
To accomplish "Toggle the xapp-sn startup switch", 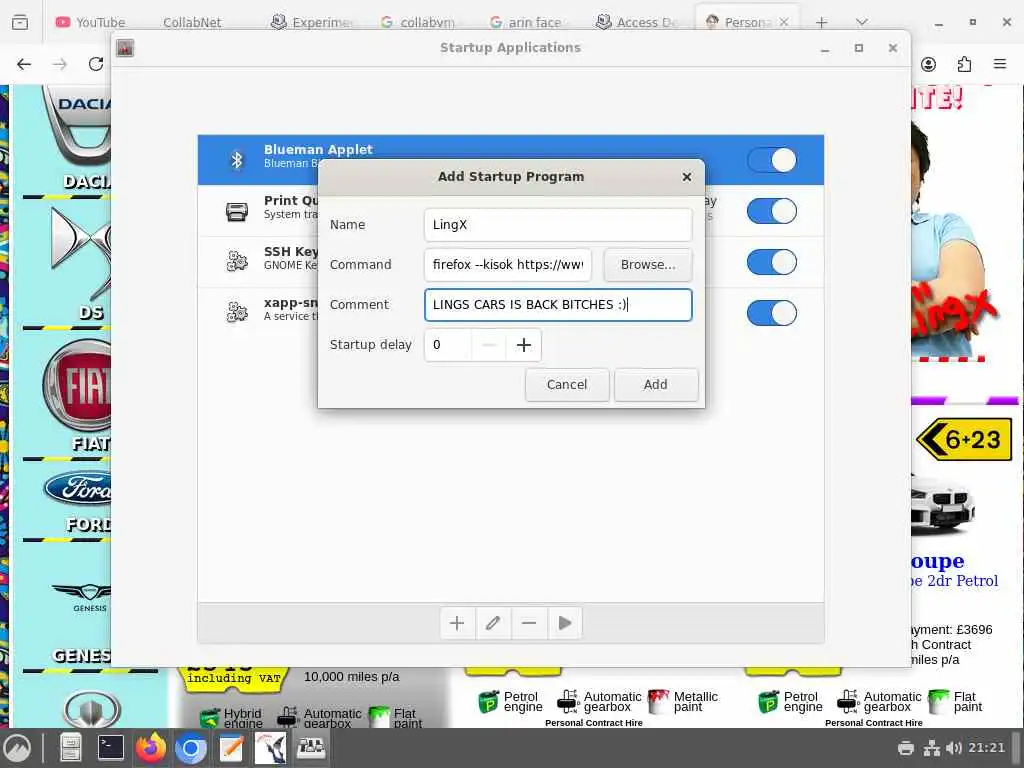I will (771, 313).
